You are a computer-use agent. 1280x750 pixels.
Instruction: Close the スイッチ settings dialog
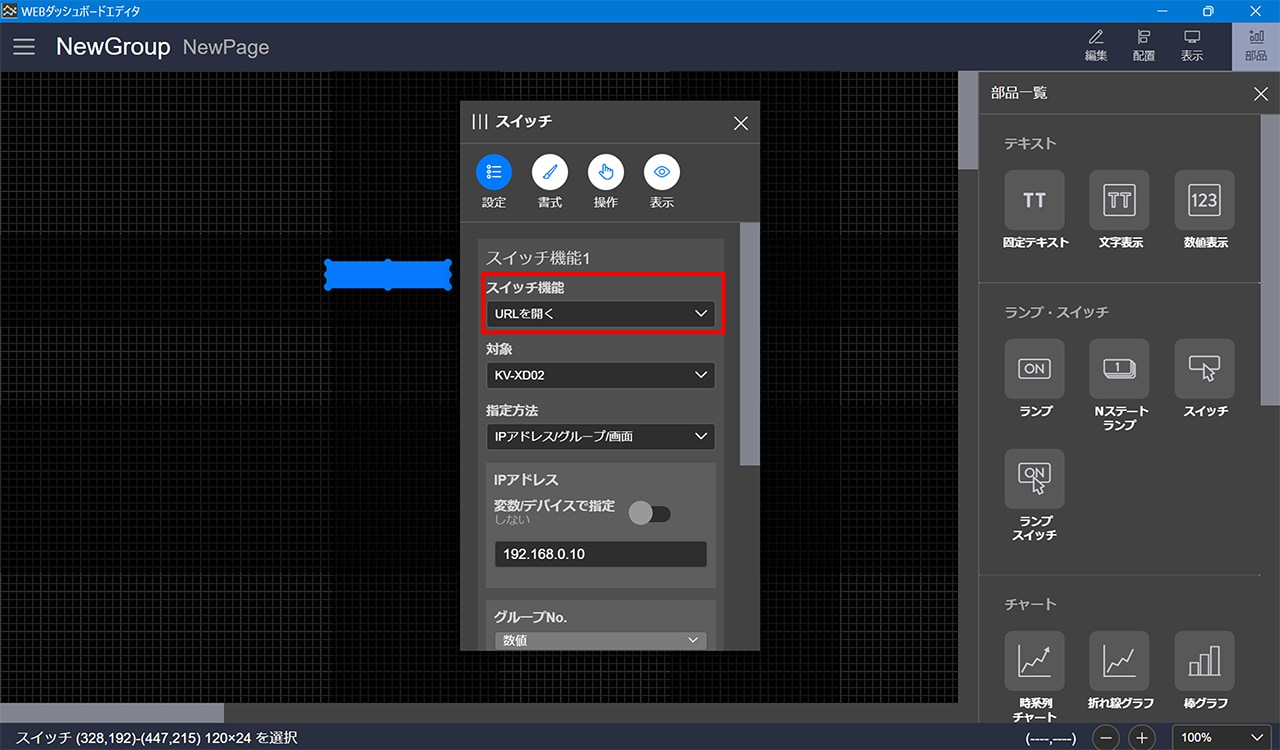tap(740, 123)
